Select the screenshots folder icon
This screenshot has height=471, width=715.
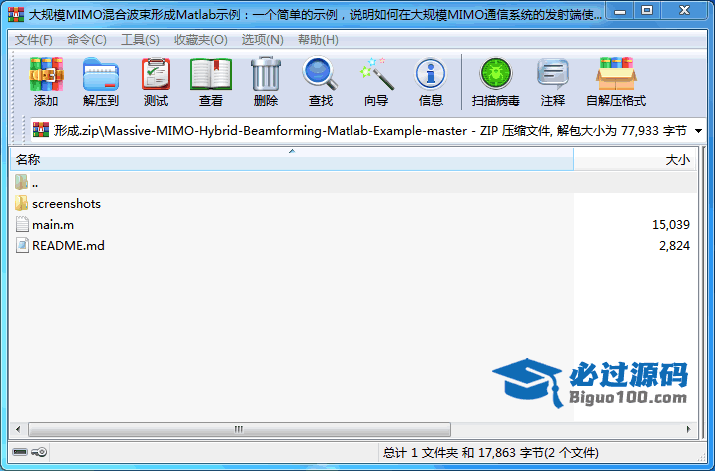click(x=21, y=203)
